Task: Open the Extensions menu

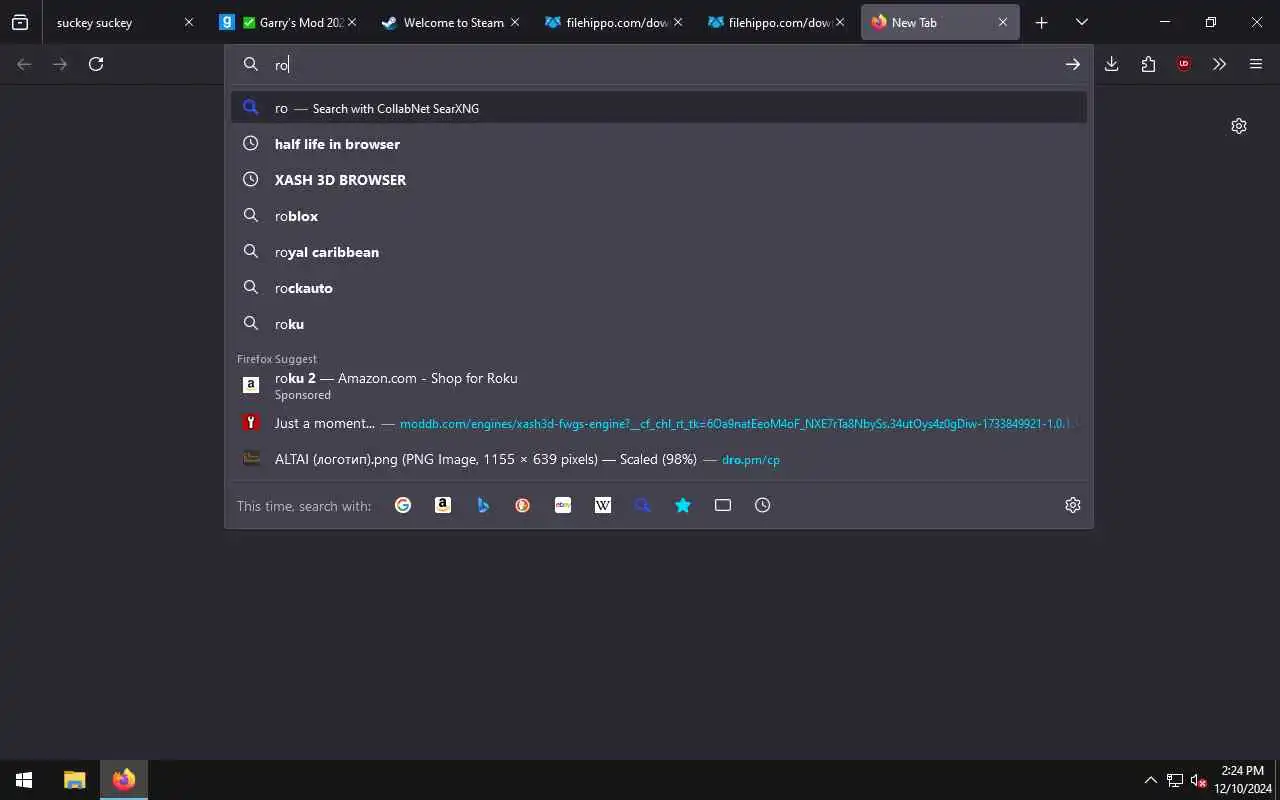Action: pos(1148,64)
